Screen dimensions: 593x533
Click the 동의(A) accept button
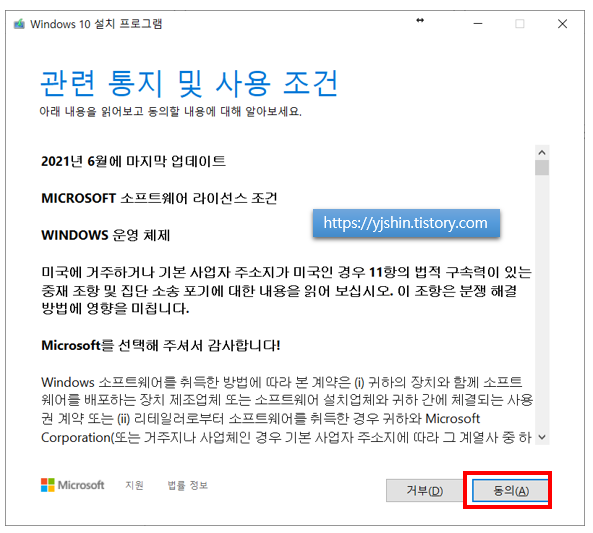click(510, 490)
